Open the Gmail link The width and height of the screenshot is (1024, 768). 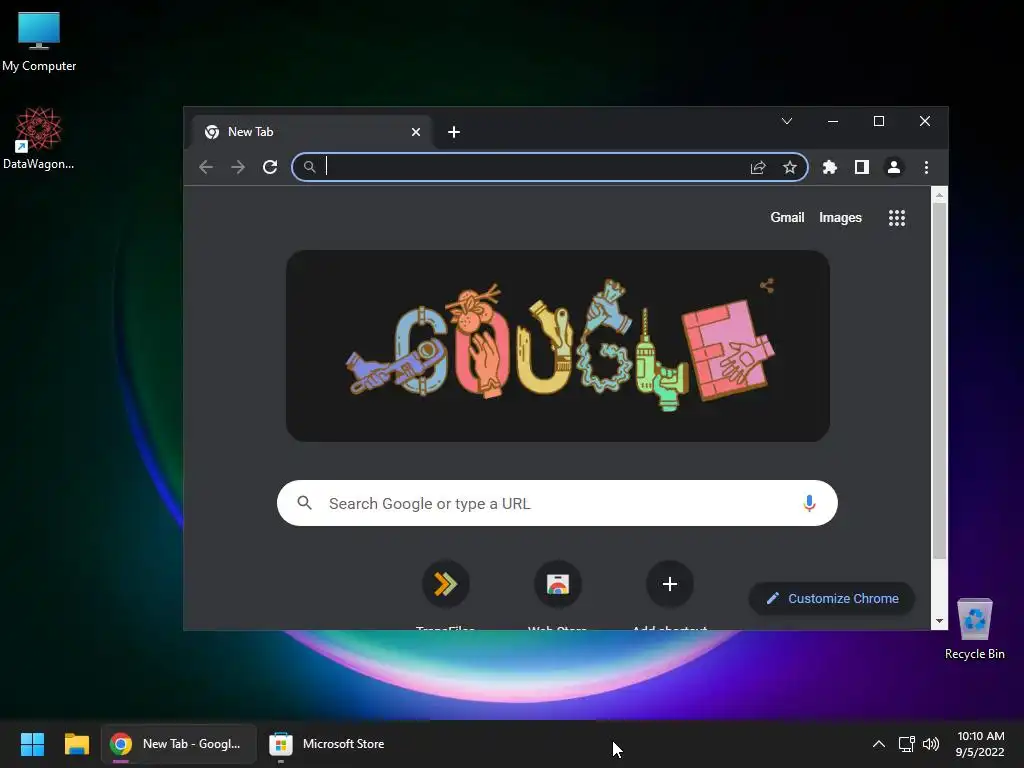point(787,217)
